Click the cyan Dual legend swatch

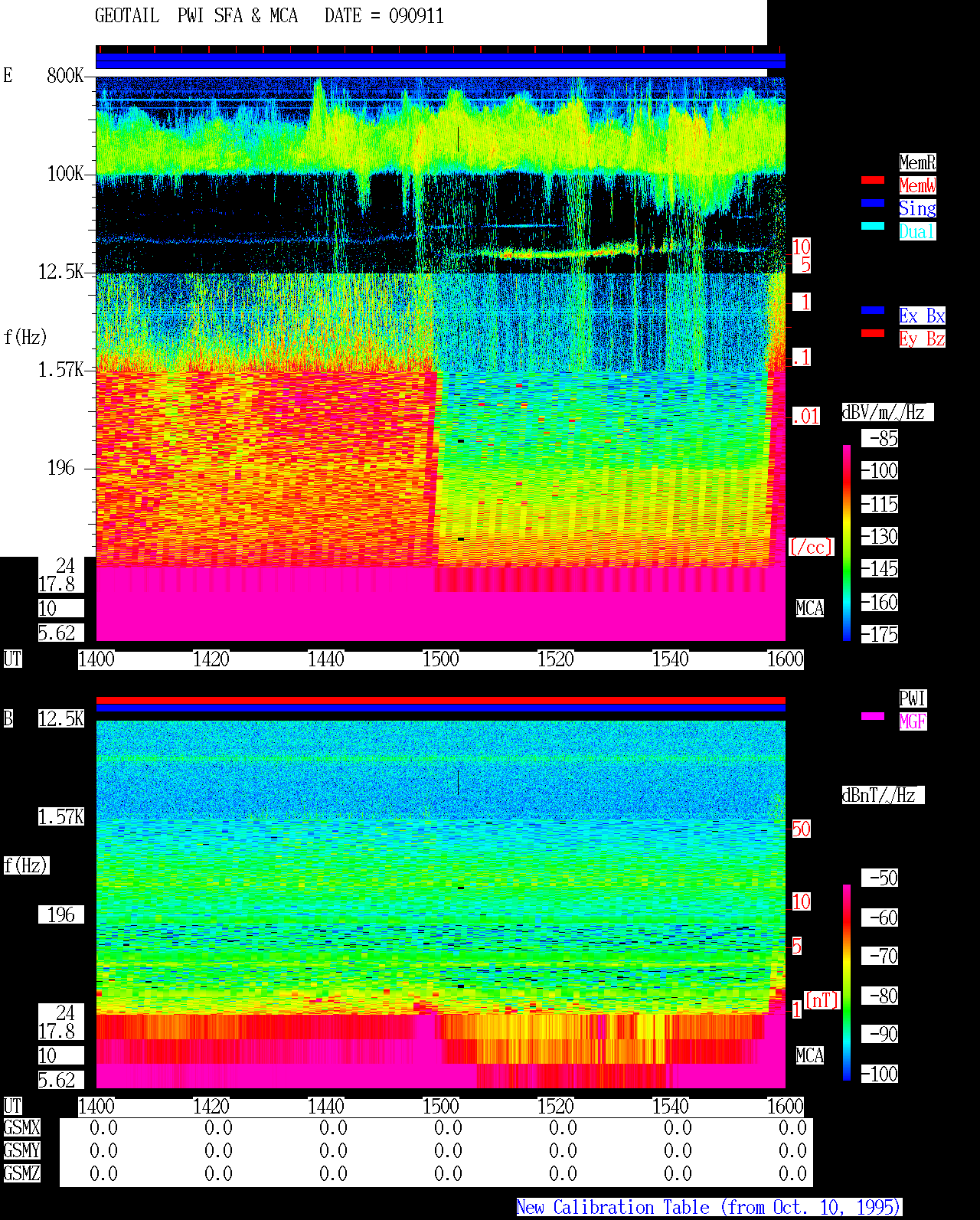coord(873,226)
